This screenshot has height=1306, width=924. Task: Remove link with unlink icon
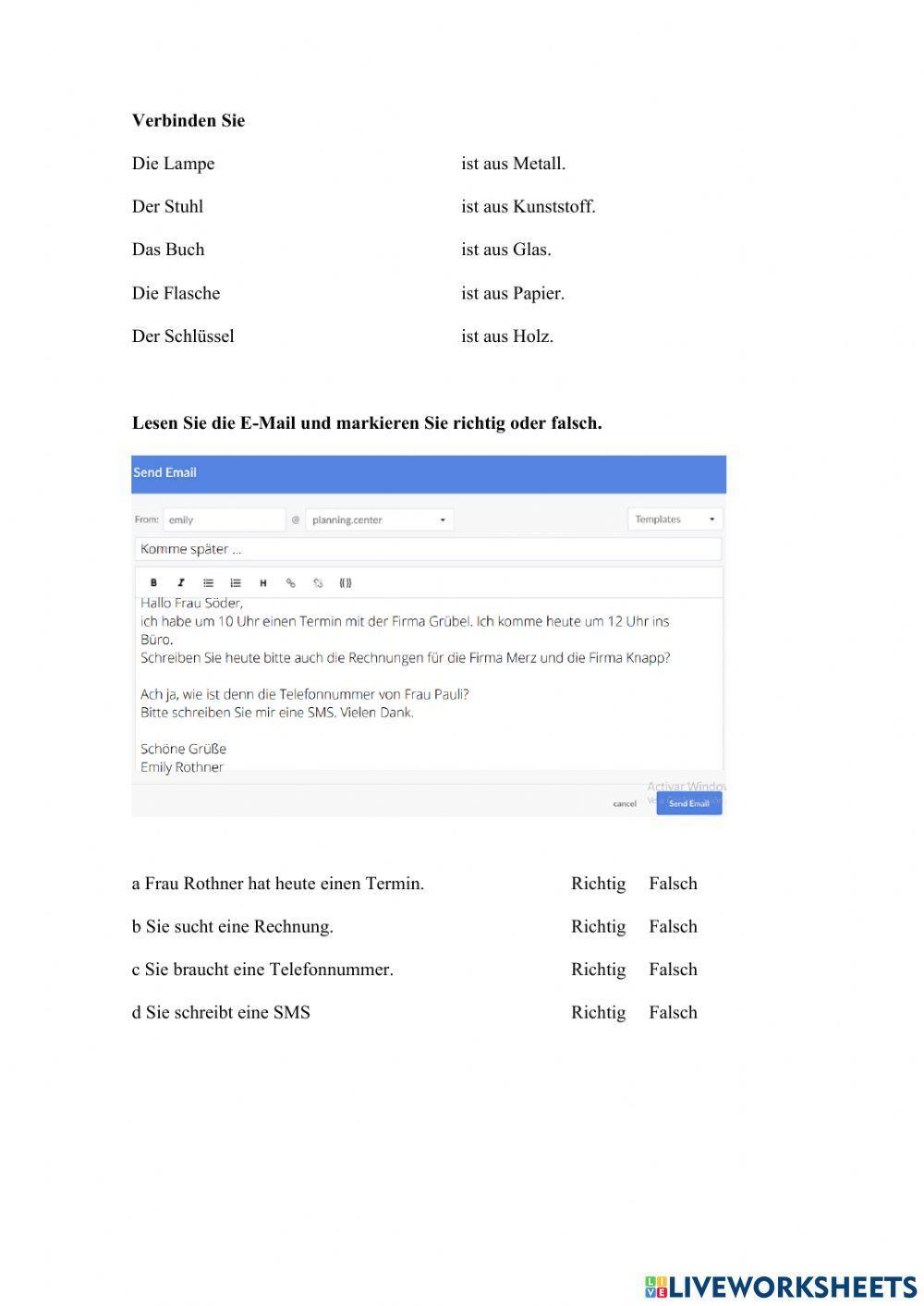click(318, 583)
